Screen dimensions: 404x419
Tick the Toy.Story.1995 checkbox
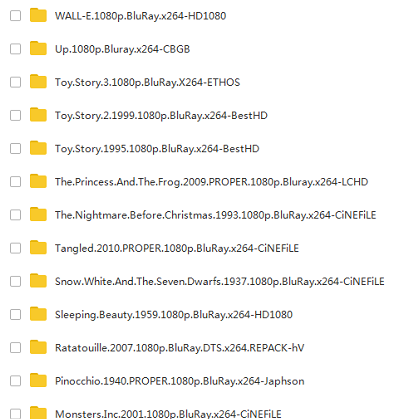click(x=15, y=148)
